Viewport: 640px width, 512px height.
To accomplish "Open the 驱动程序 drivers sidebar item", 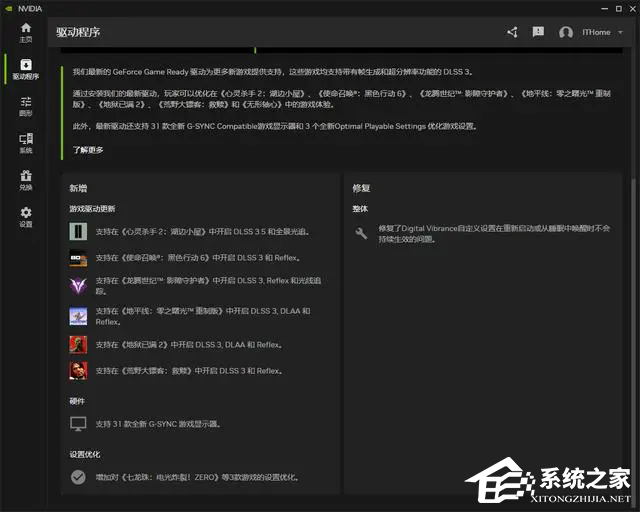I will [26, 69].
